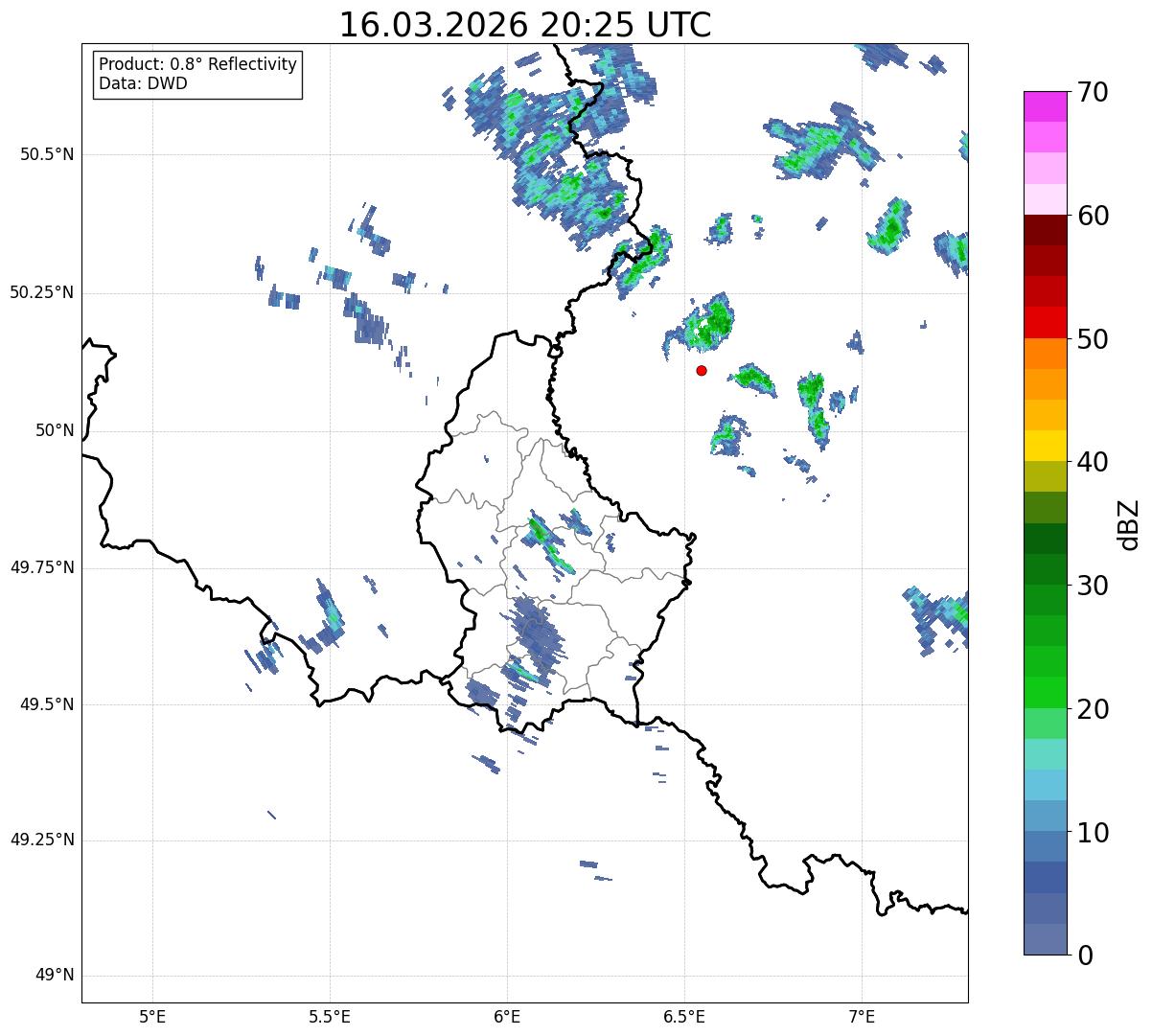Click the colorbar tick label "30"
Viewport: 1152px width, 1036px height.
(x=1093, y=586)
